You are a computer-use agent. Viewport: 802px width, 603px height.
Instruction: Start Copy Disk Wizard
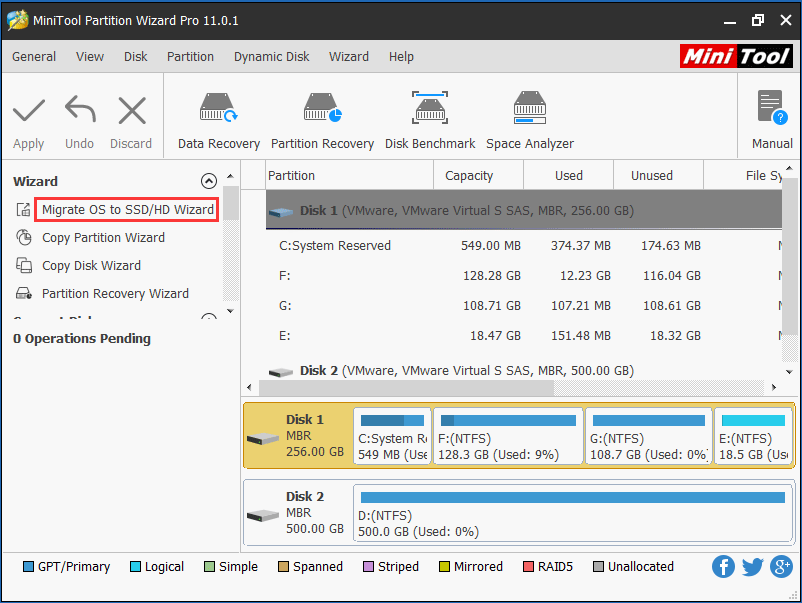click(x=91, y=266)
